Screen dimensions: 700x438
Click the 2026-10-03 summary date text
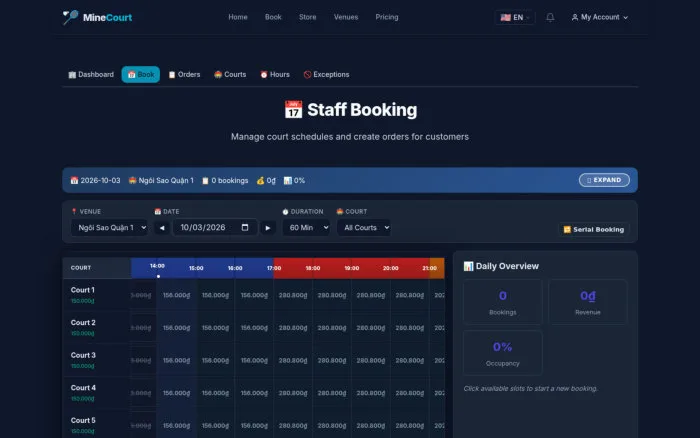coord(100,180)
